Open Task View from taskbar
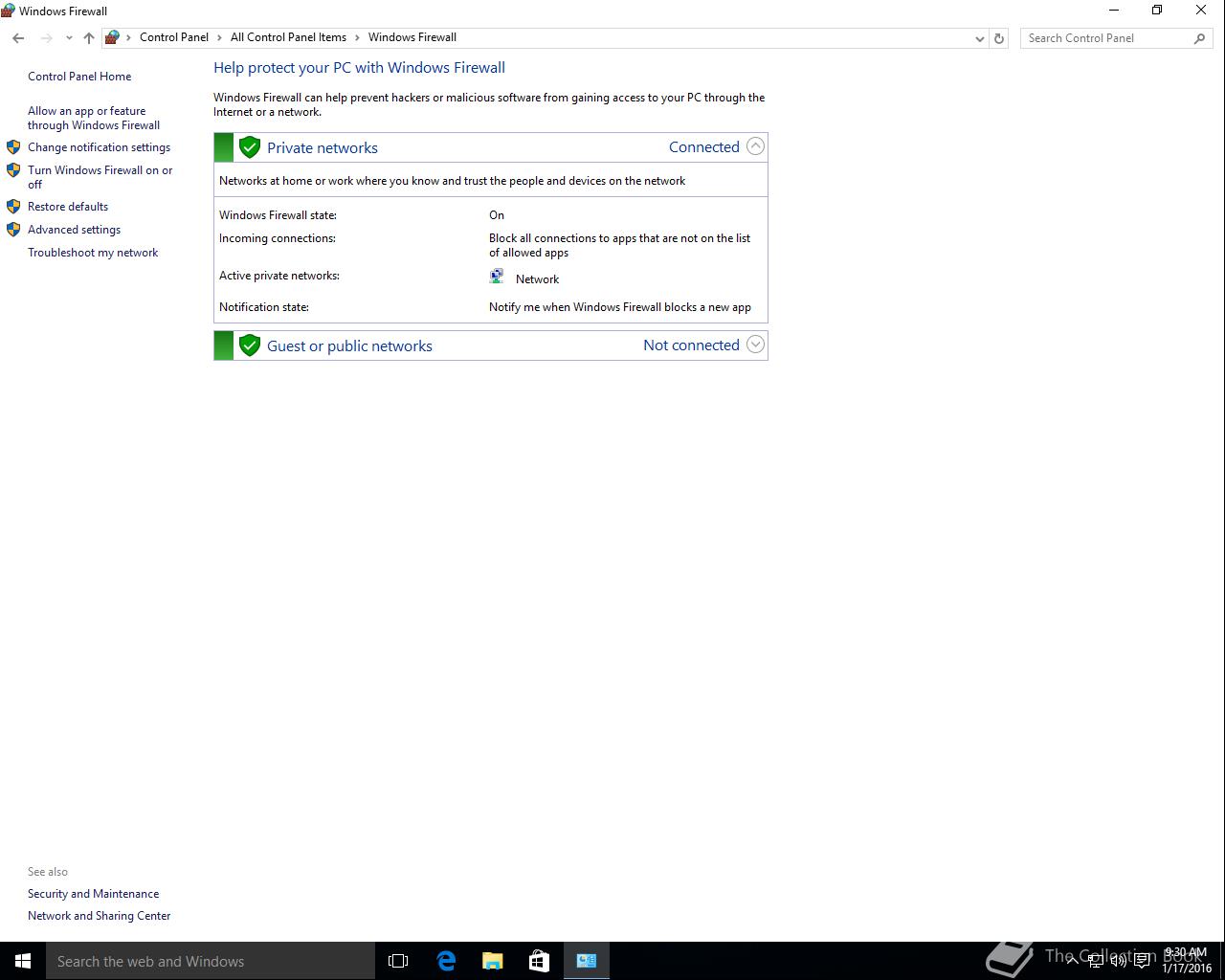This screenshot has width=1225, height=980. (398, 961)
